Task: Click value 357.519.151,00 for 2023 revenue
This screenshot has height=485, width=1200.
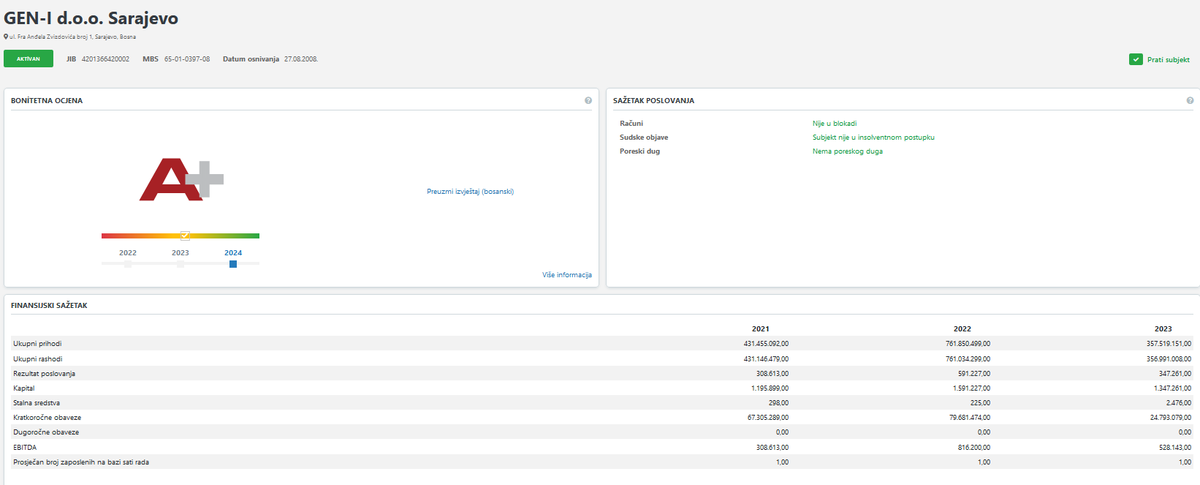Action: pos(1170,343)
